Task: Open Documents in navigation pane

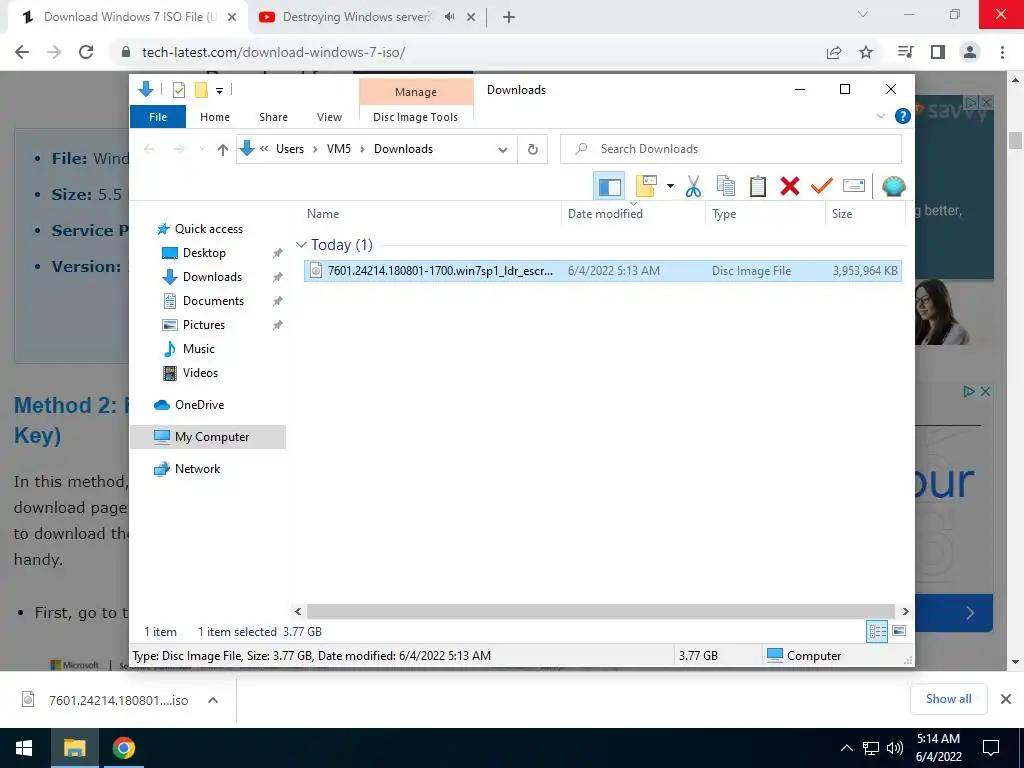Action: click(x=213, y=301)
